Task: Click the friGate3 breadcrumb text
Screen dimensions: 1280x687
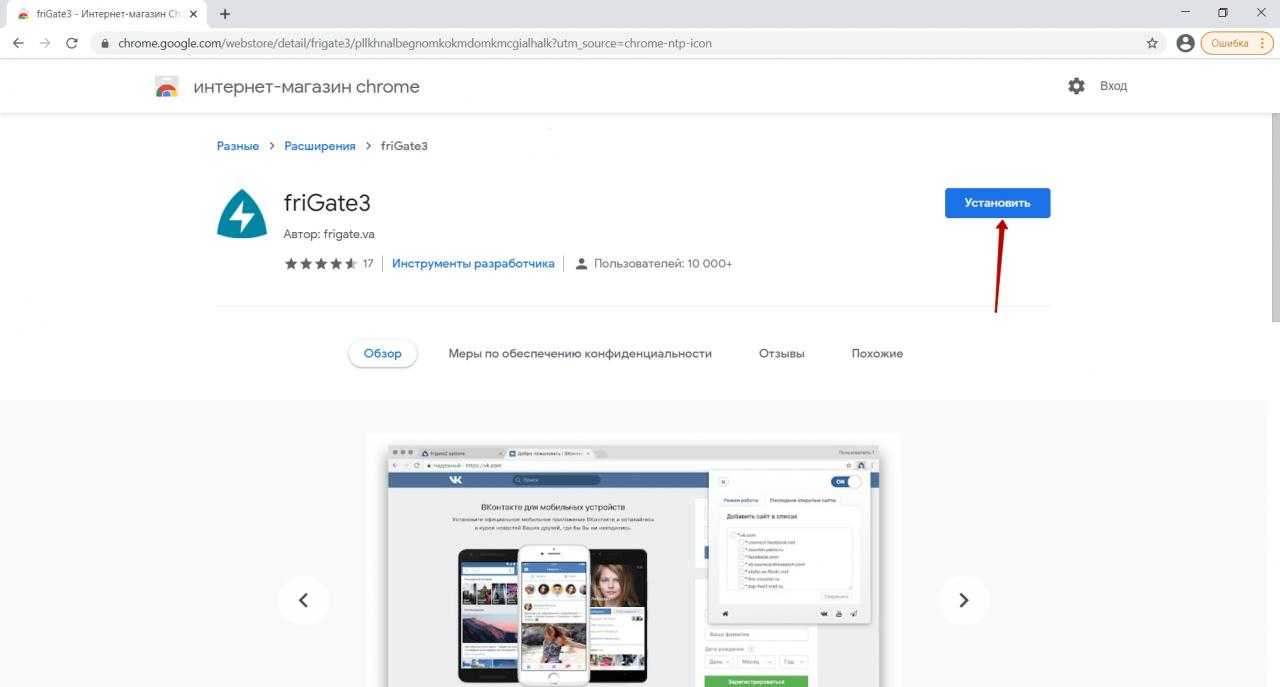Action: coord(404,146)
